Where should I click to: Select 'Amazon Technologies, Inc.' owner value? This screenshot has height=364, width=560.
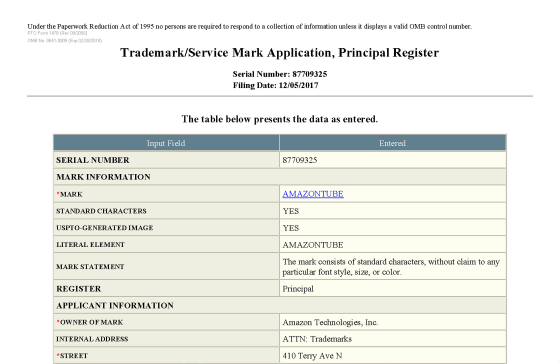click(330, 322)
